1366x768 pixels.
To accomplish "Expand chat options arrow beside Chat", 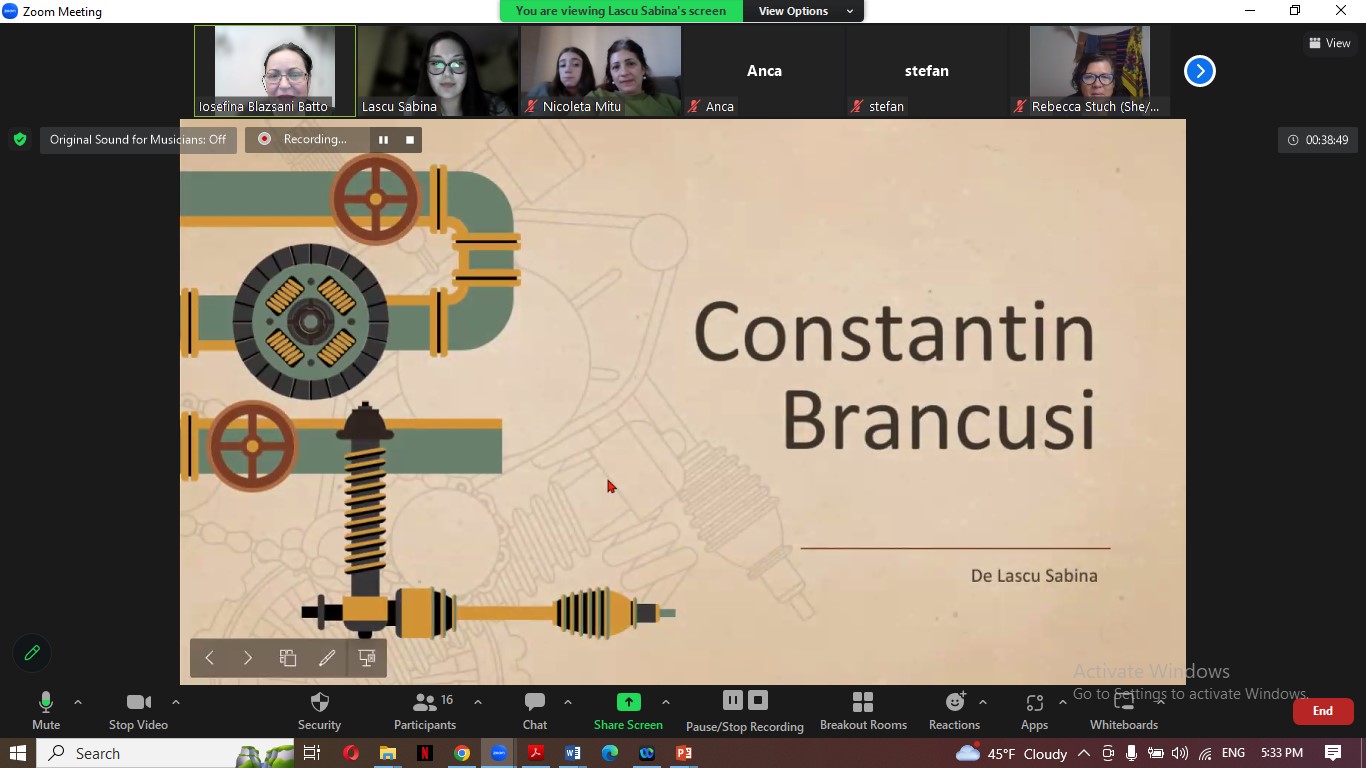I will [x=567, y=702].
